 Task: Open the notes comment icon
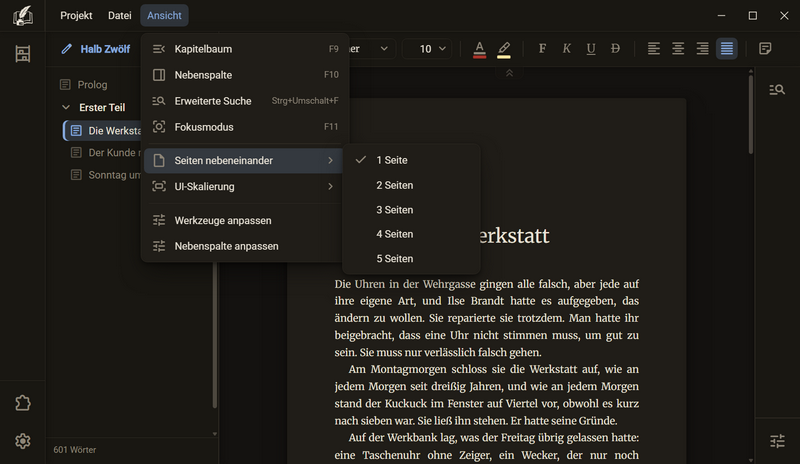click(765, 49)
